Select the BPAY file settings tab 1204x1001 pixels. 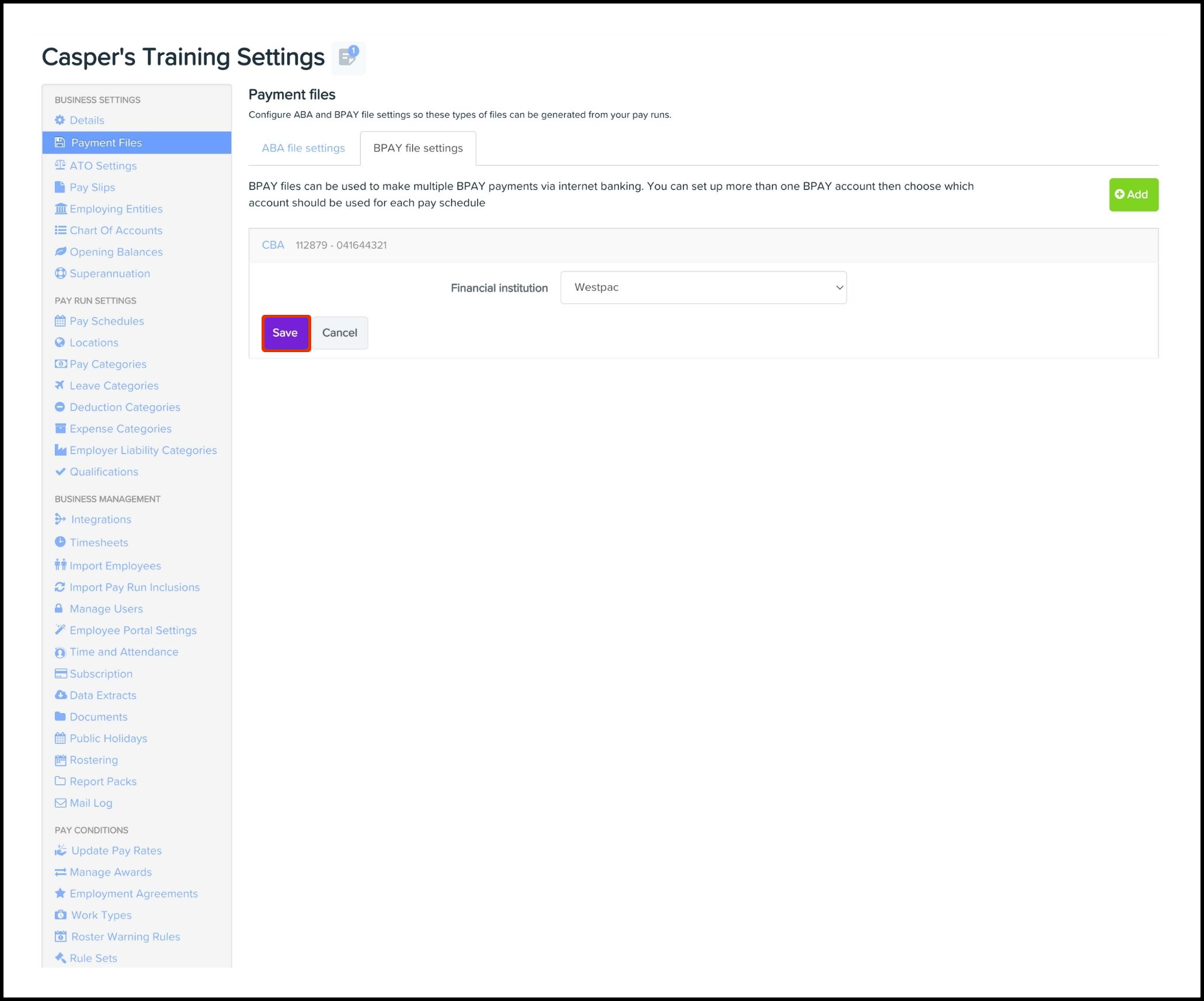(x=417, y=148)
